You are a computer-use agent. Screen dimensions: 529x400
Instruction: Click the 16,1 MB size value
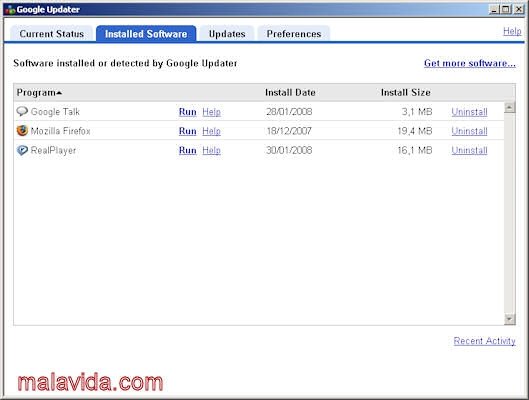(415, 150)
